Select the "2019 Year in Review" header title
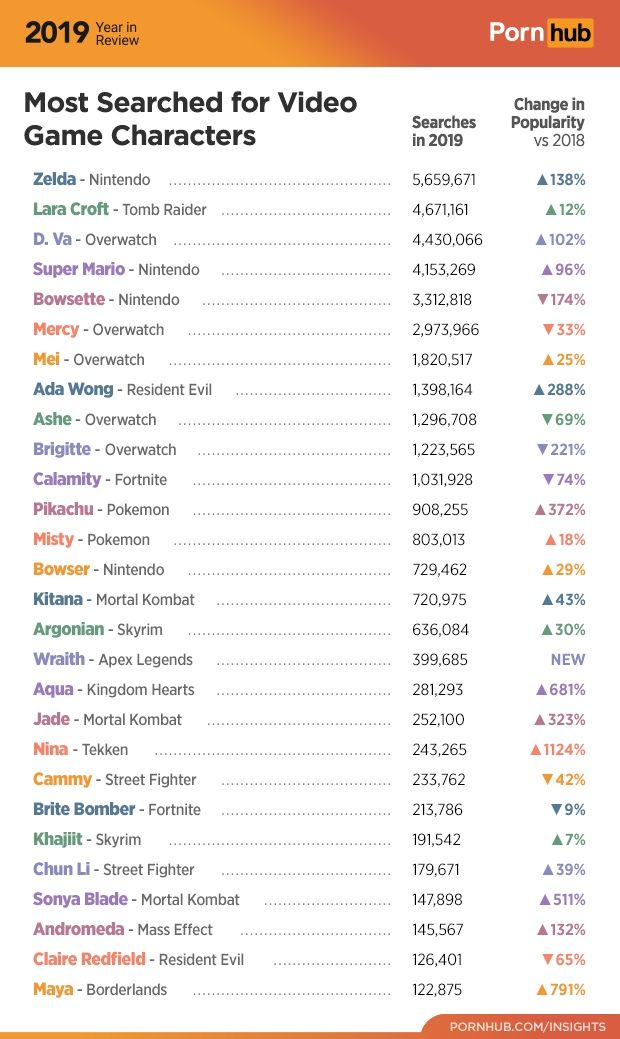 82,33
